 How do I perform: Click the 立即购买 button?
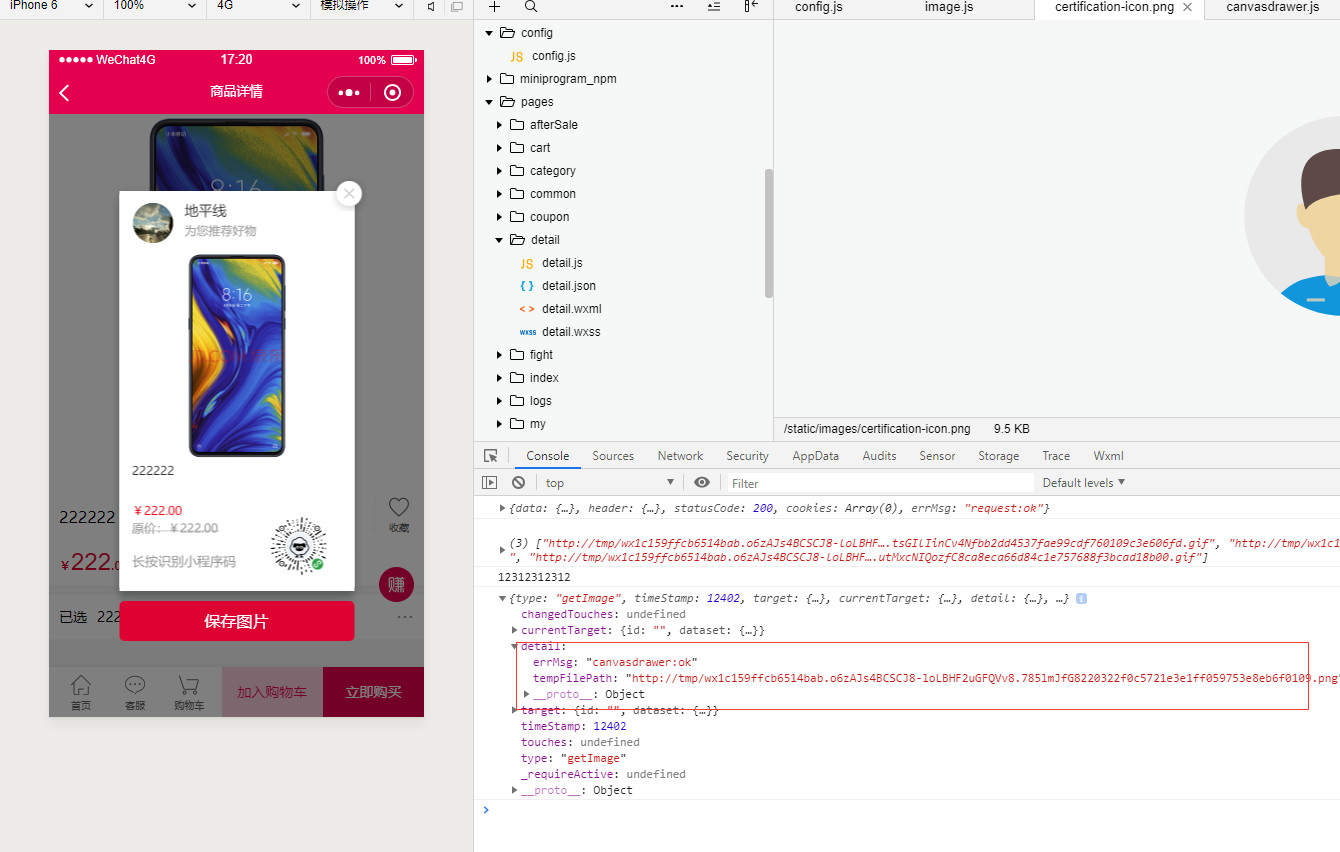click(373, 692)
